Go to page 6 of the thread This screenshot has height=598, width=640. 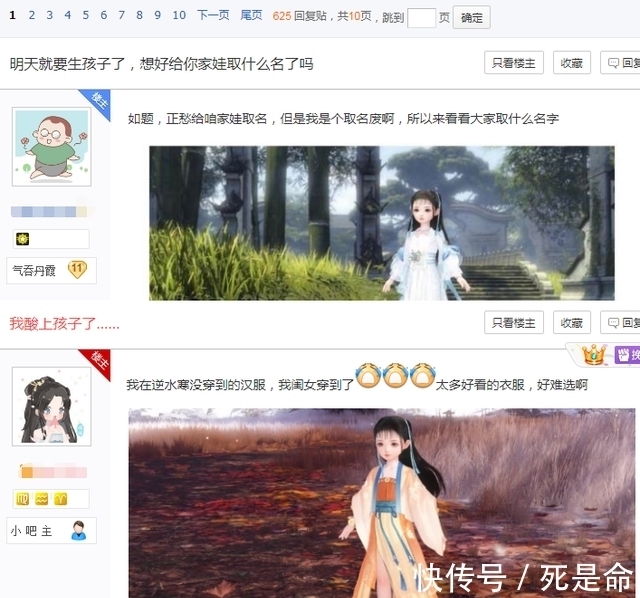tap(104, 16)
